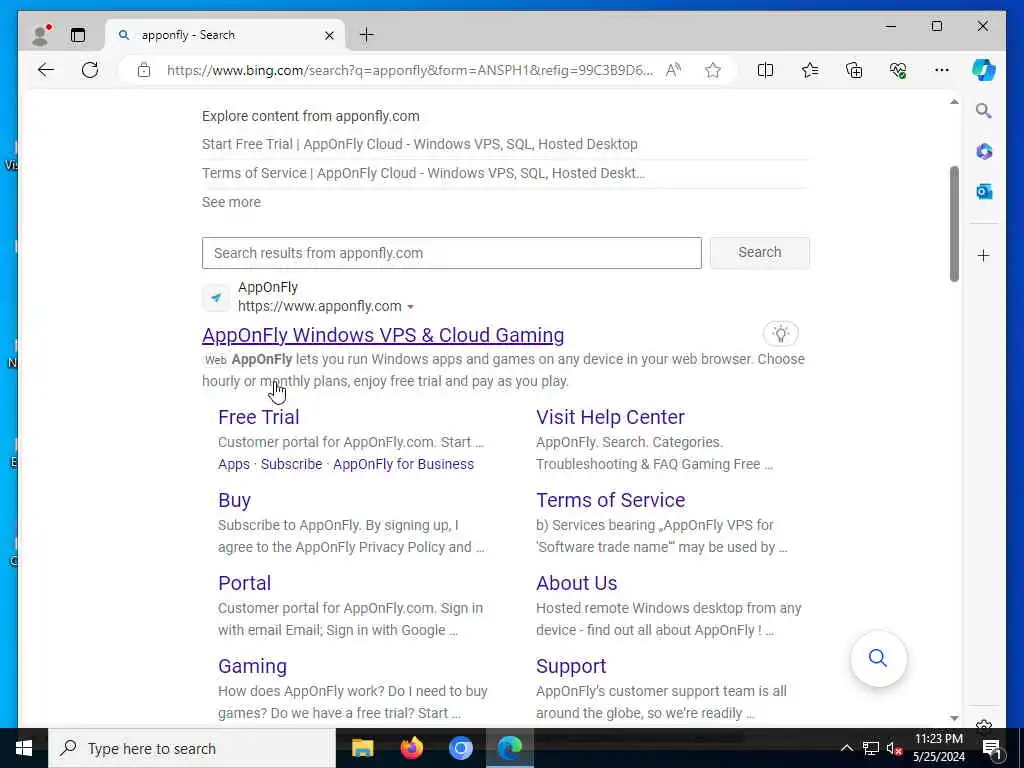This screenshot has width=1024, height=768.
Task: Open Outlook sidebar app
Action: point(984,191)
